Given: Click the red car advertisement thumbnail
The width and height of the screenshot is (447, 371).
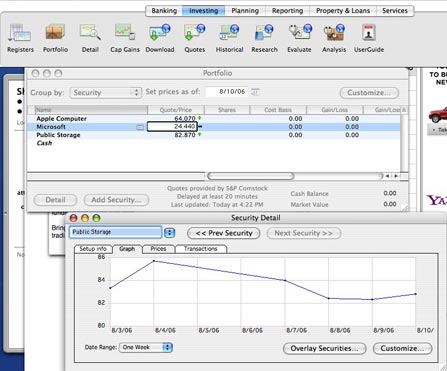Looking at the screenshot, I should pos(438,115).
